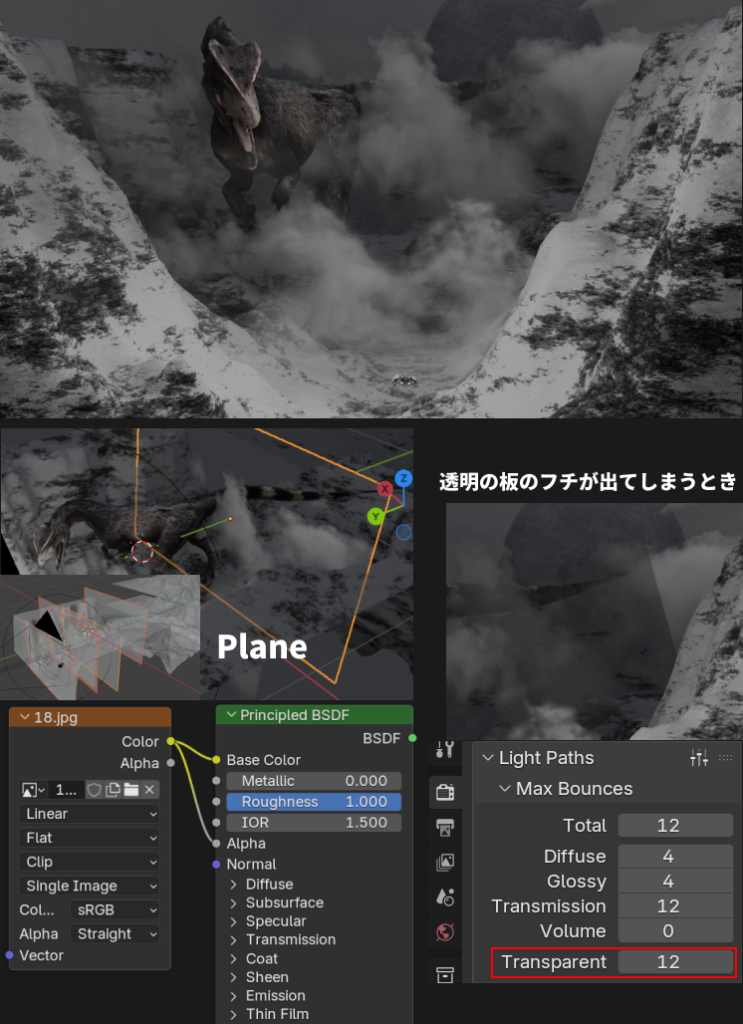The height and width of the screenshot is (1024, 743).
Task: Open the Linear interpolation dropdown
Action: tap(90, 814)
